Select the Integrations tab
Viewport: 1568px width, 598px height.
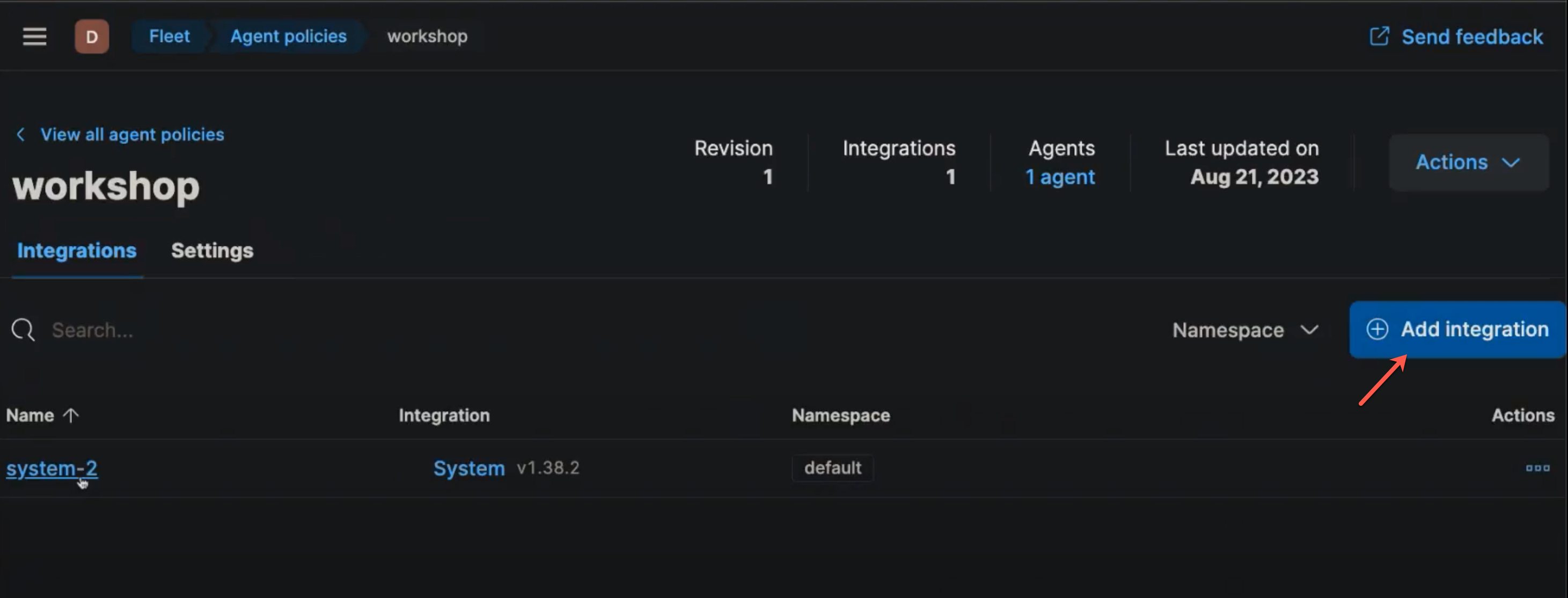77,250
